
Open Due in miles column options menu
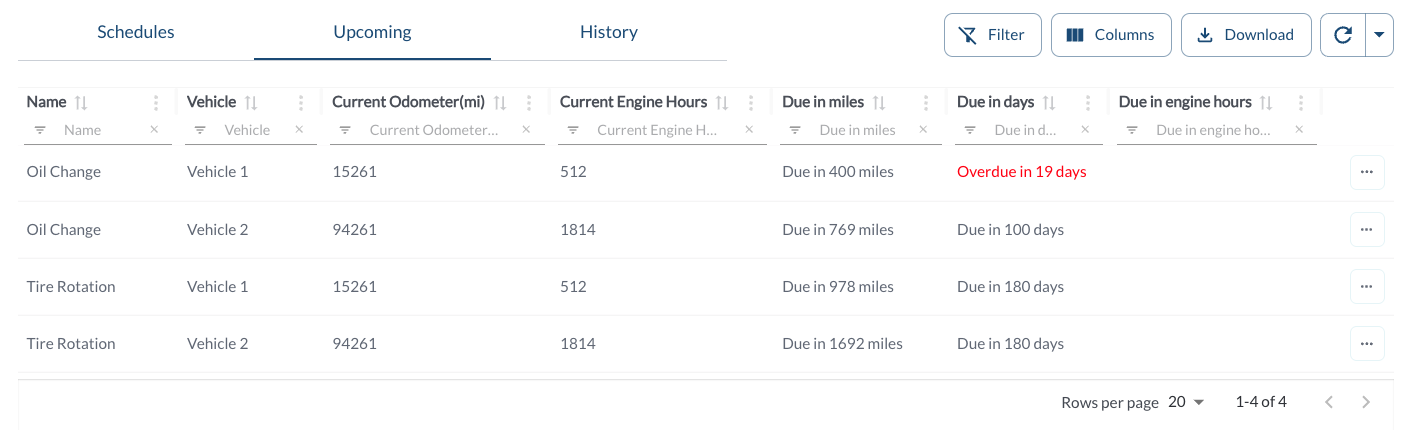click(x=927, y=102)
